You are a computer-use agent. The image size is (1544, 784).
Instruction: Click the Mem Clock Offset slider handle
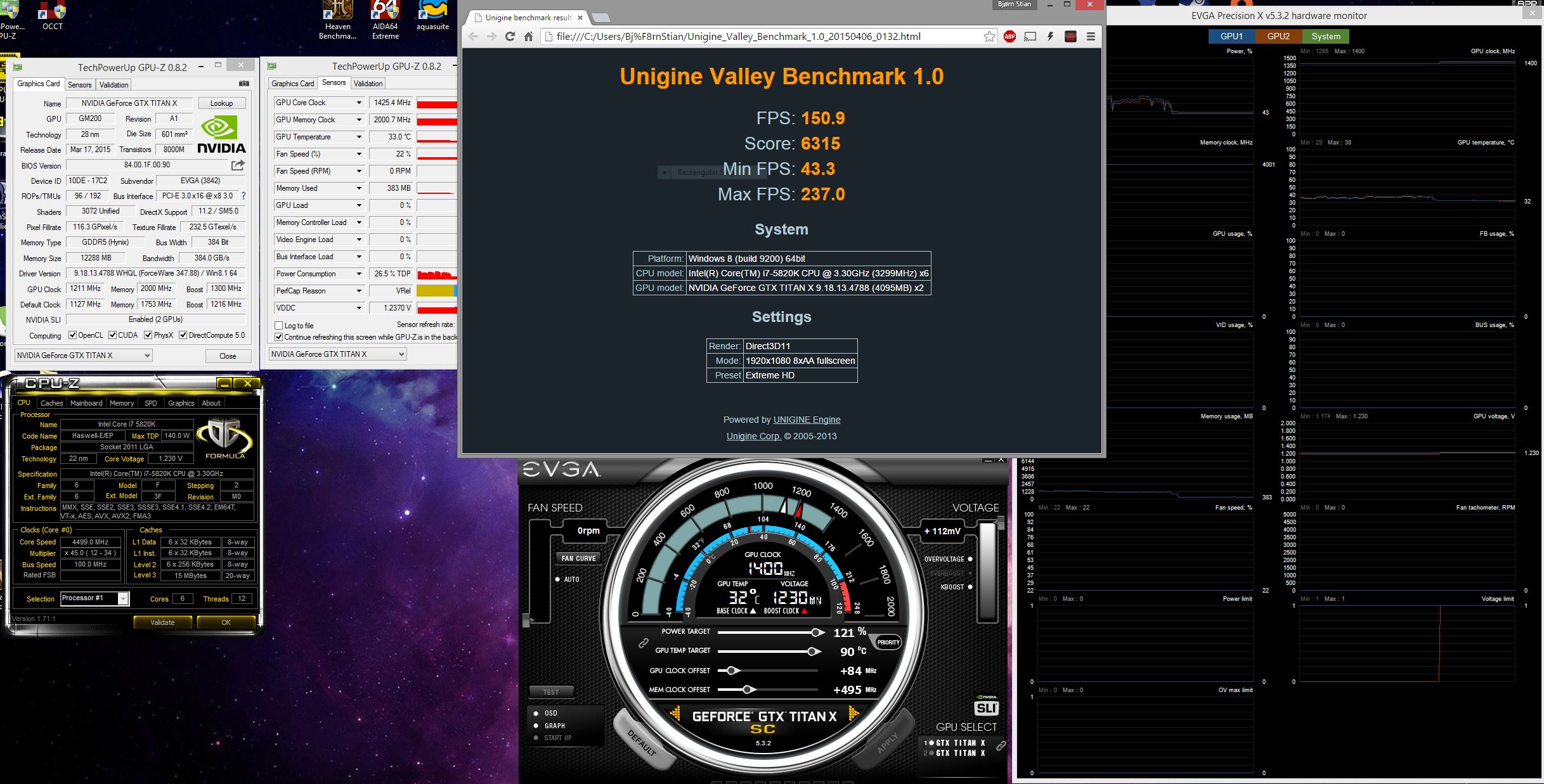[x=749, y=690]
